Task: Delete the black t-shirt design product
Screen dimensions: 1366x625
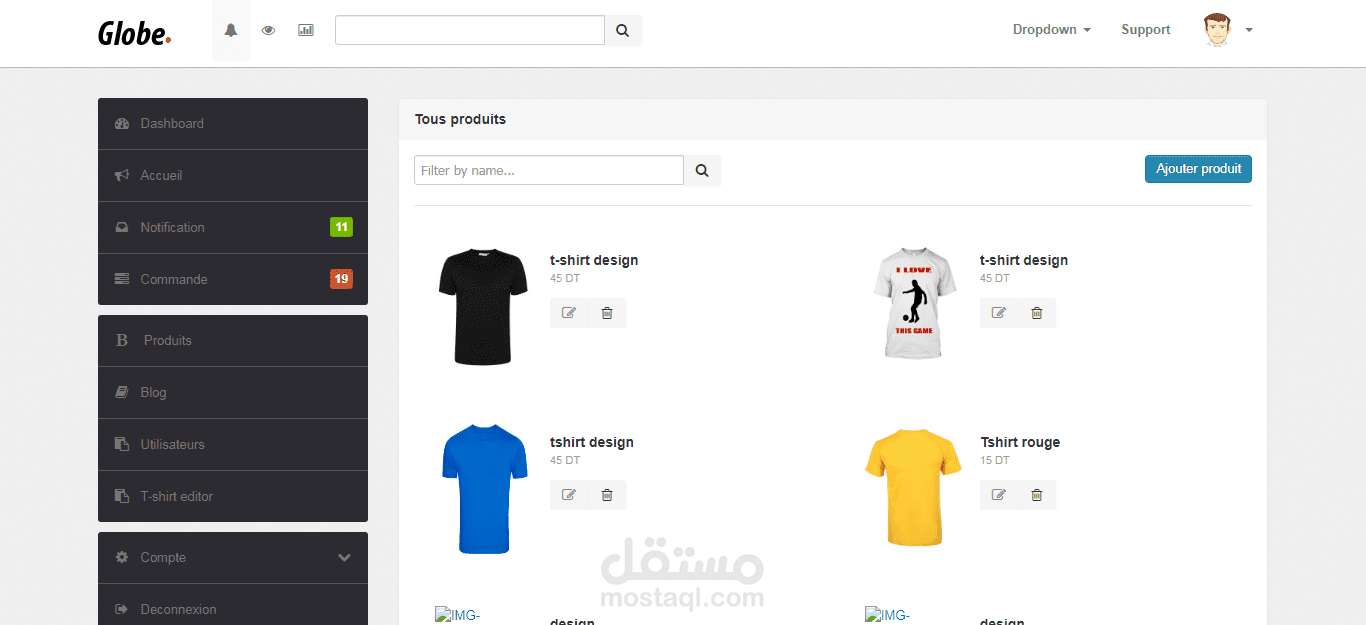Action: [607, 313]
